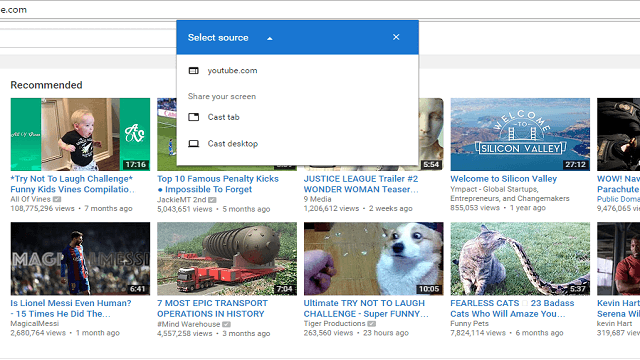Click the Cast desktop laptop icon
Screen dimensions: 640x360
tap(193, 144)
